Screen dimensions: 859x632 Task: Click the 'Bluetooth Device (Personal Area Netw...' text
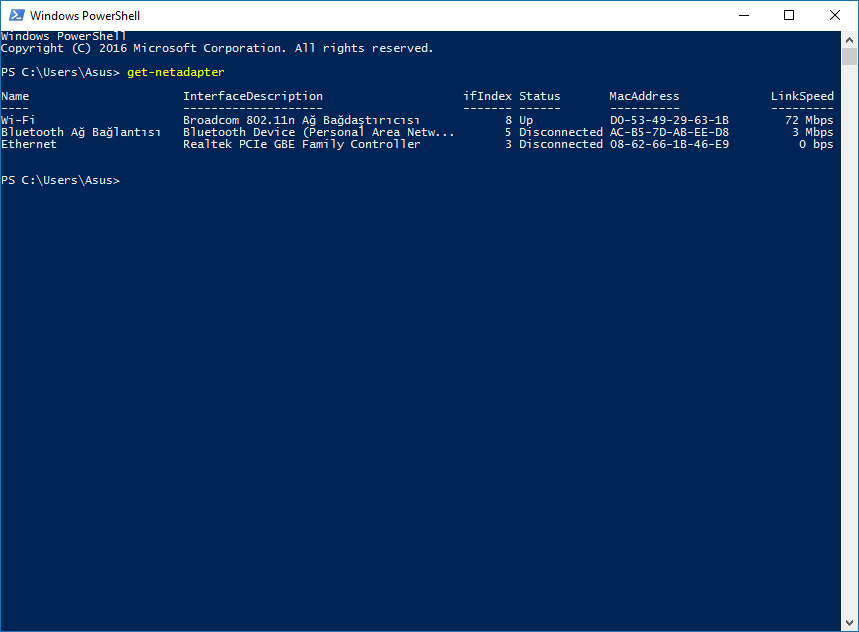click(x=319, y=133)
